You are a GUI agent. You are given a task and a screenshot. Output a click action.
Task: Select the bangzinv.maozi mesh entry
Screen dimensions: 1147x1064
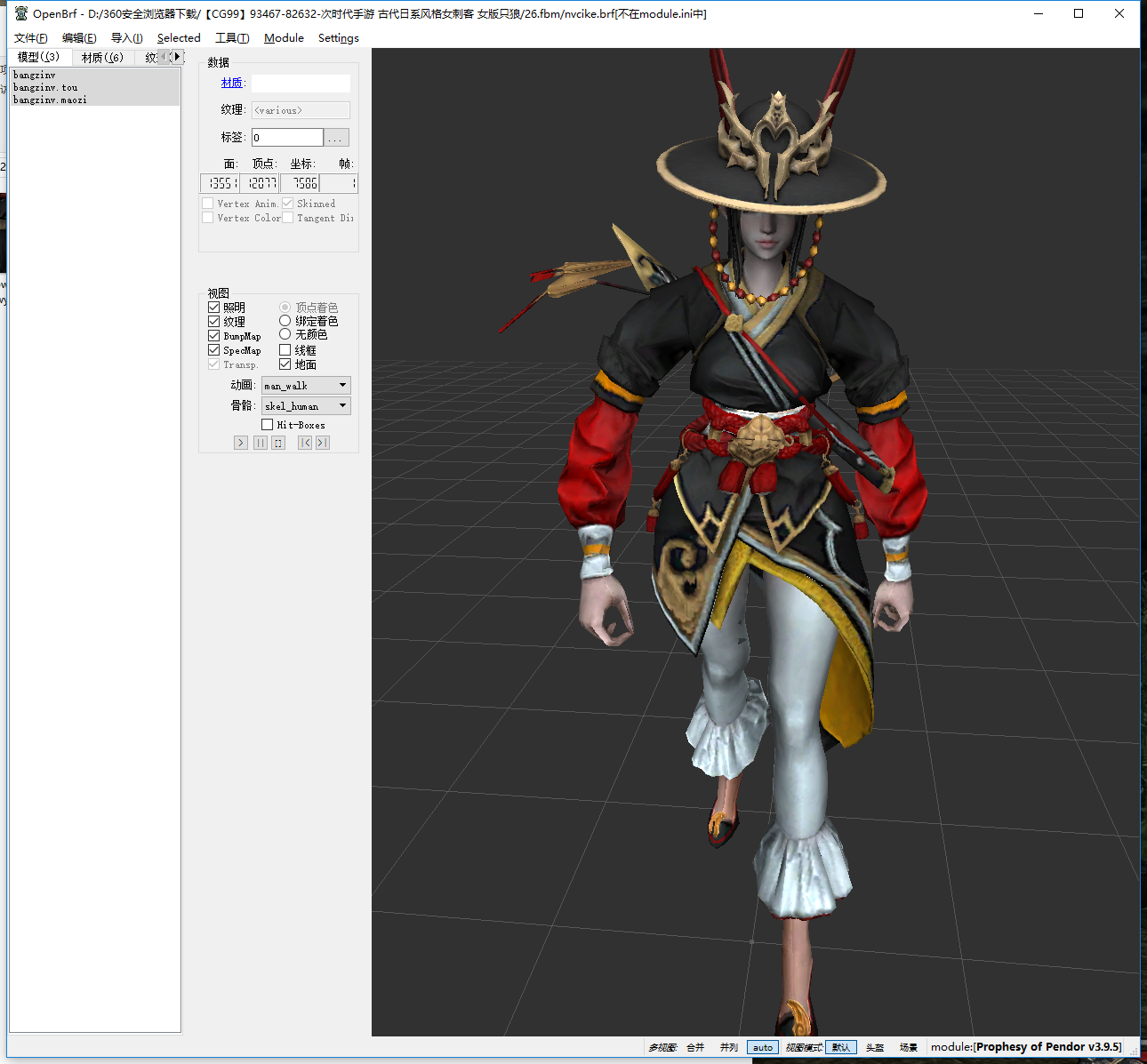coord(95,100)
